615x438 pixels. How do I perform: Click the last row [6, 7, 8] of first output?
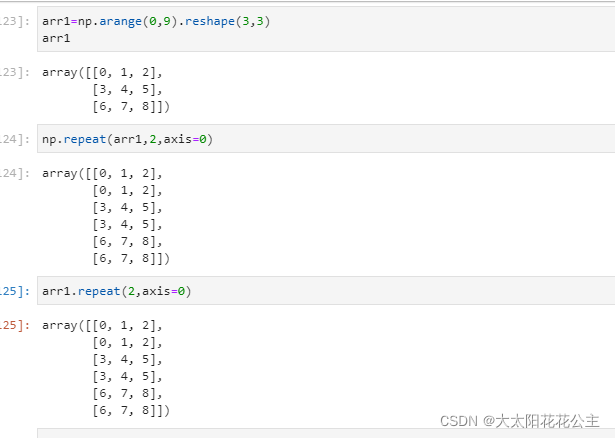[x=127, y=107]
